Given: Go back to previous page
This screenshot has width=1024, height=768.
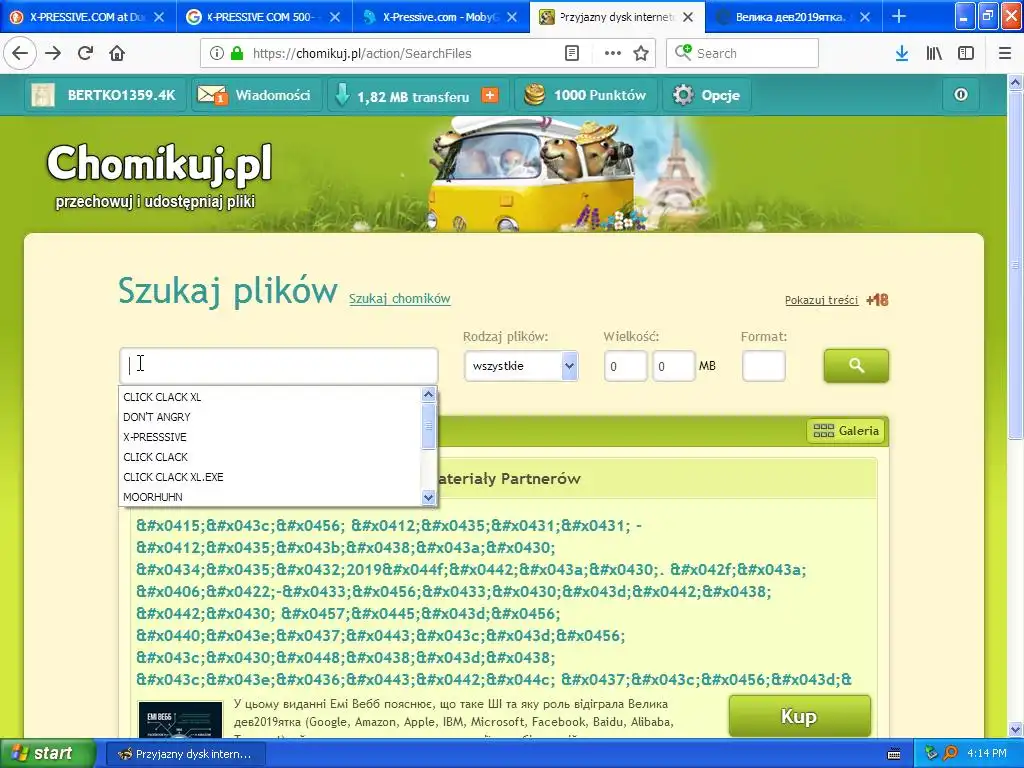Looking at the screenshot, I should 20,54.
